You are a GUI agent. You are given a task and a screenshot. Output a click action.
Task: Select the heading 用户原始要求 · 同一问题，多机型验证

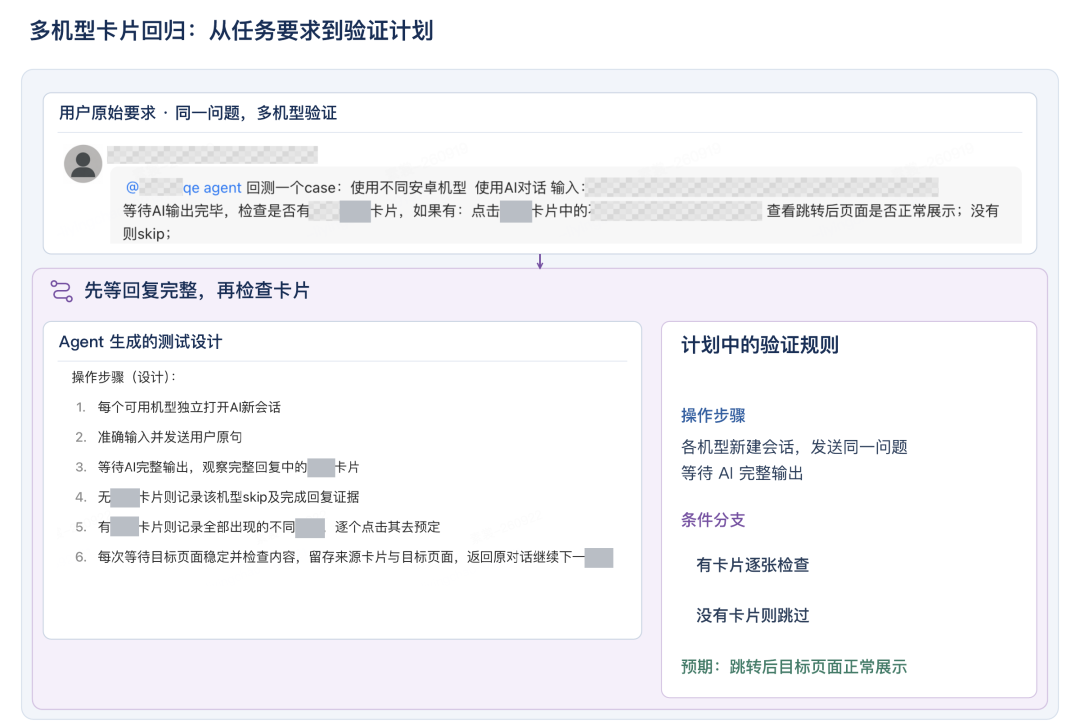[x=198, y=113]
